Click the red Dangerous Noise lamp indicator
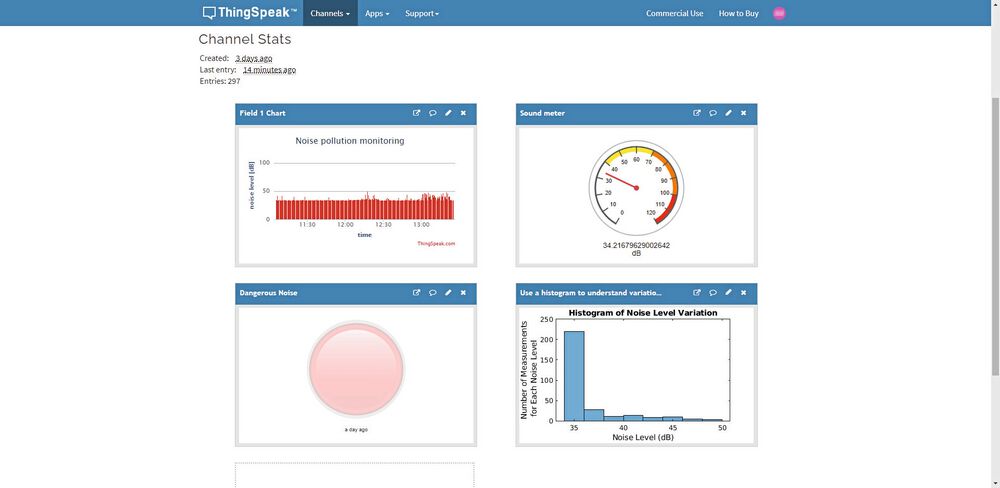This screenshot has width=1000, height=488. click(x=356, y=366)
